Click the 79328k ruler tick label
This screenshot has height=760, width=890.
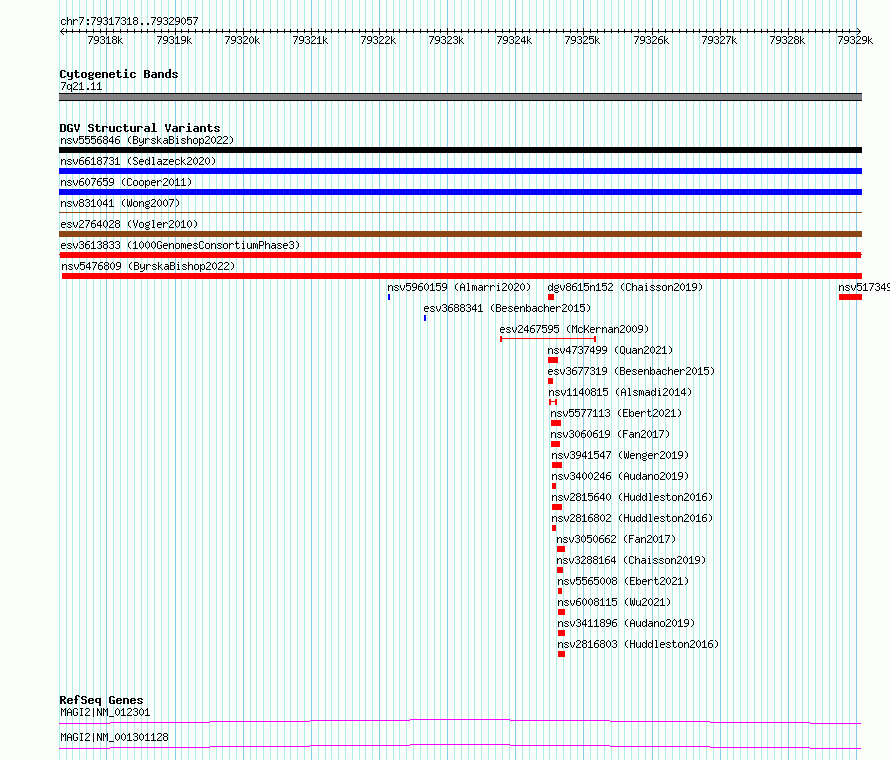787,40
